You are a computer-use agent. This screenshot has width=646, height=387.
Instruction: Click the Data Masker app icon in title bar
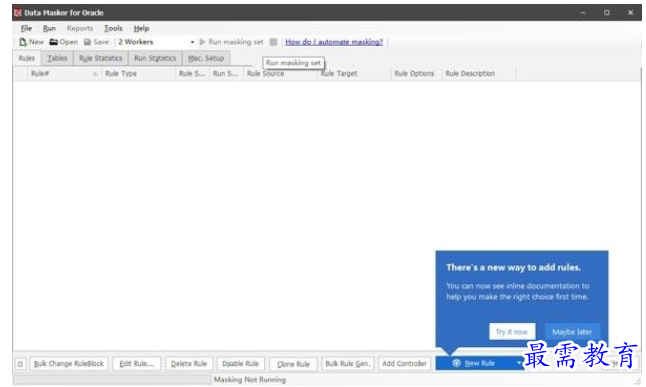tap(17, 13)
